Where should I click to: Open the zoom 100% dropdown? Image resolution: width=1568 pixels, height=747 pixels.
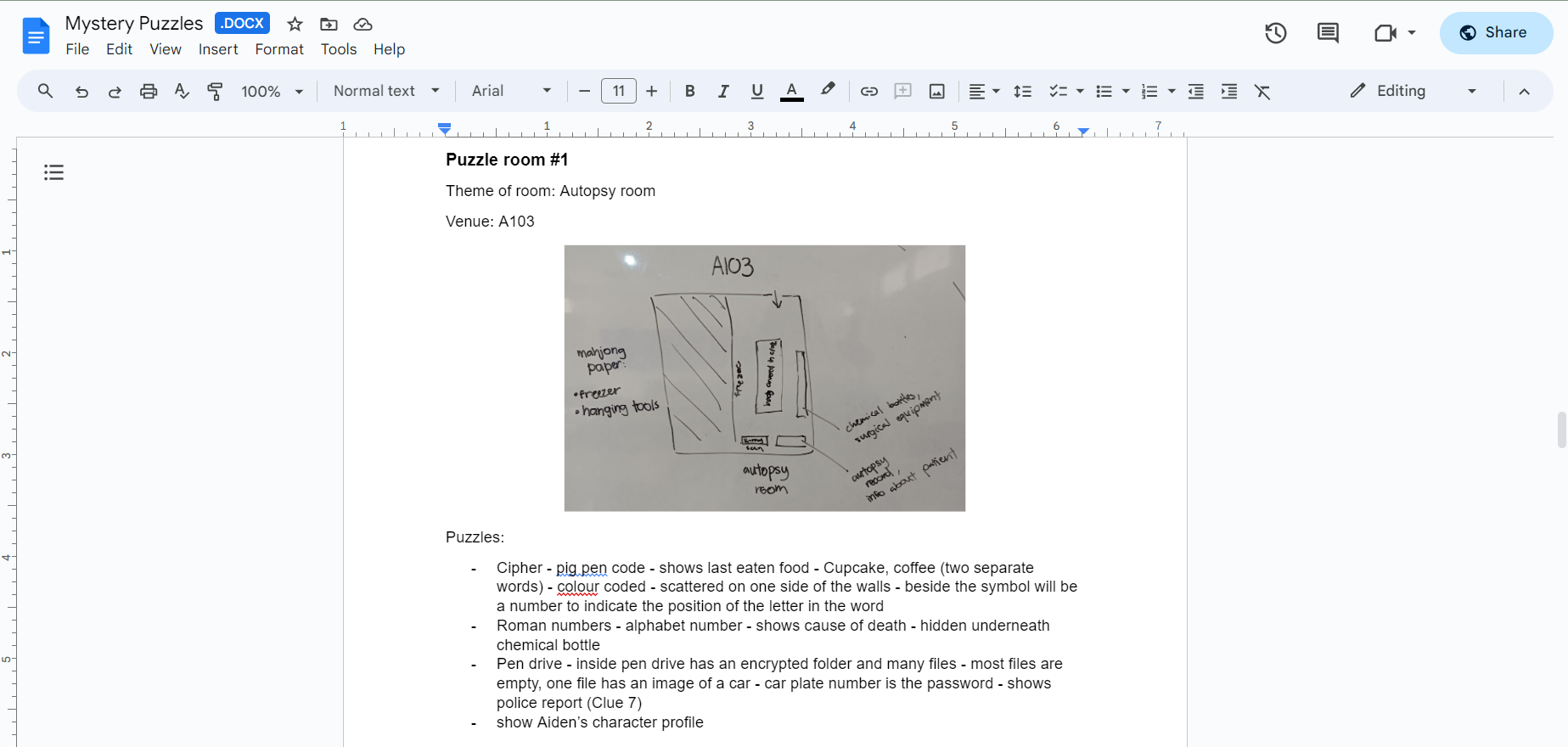273,91
